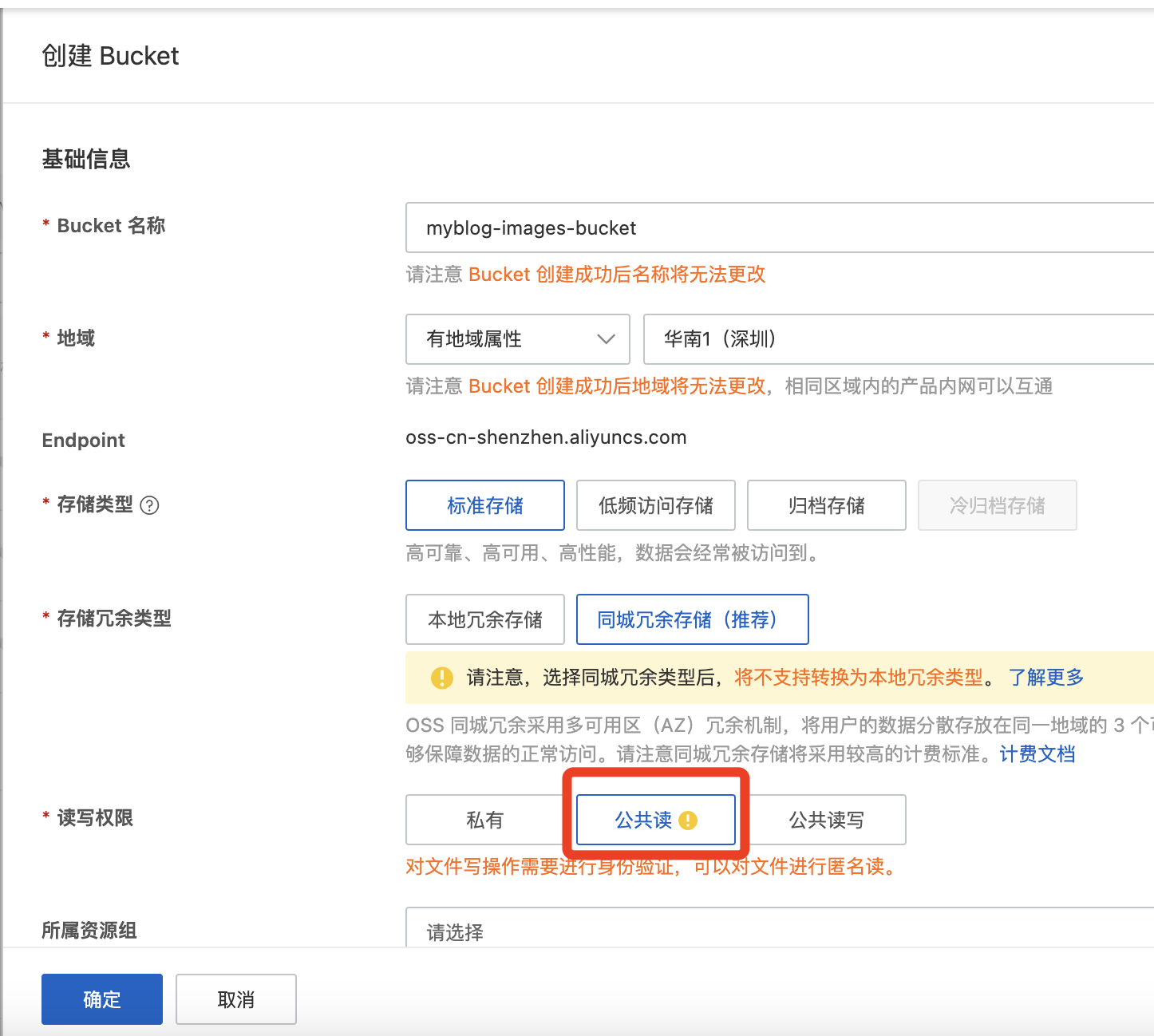This screenshot has width=1154, height=1036.
Task: Click the 确定 button
Action: [102, 999]
